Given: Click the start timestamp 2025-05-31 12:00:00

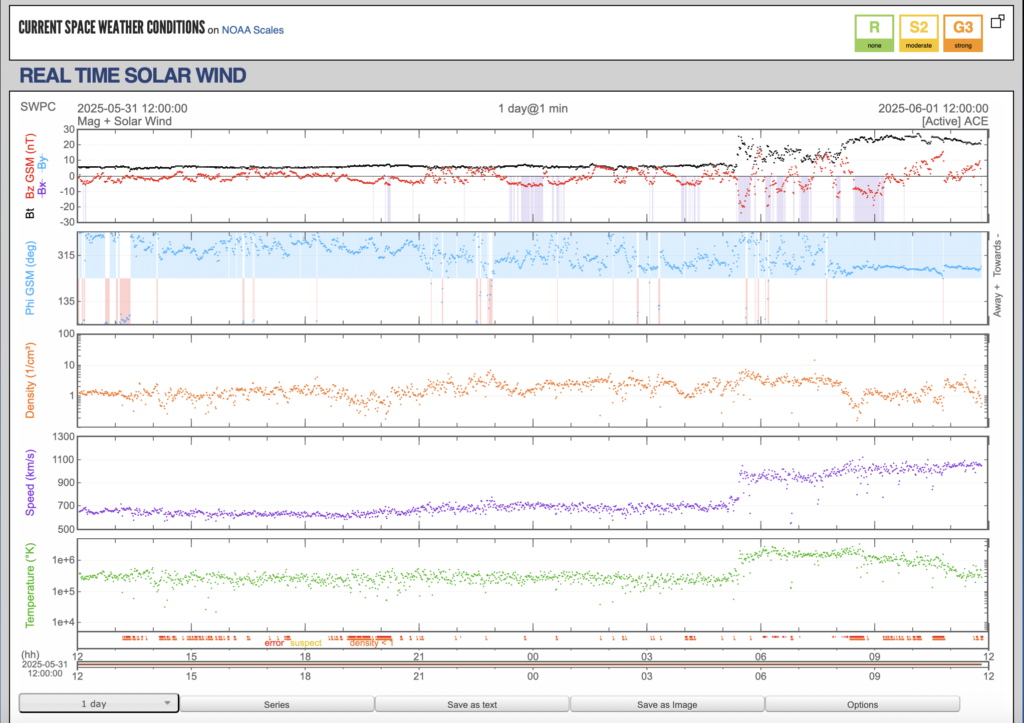Looking at the screenshot, I should [132, 108].
